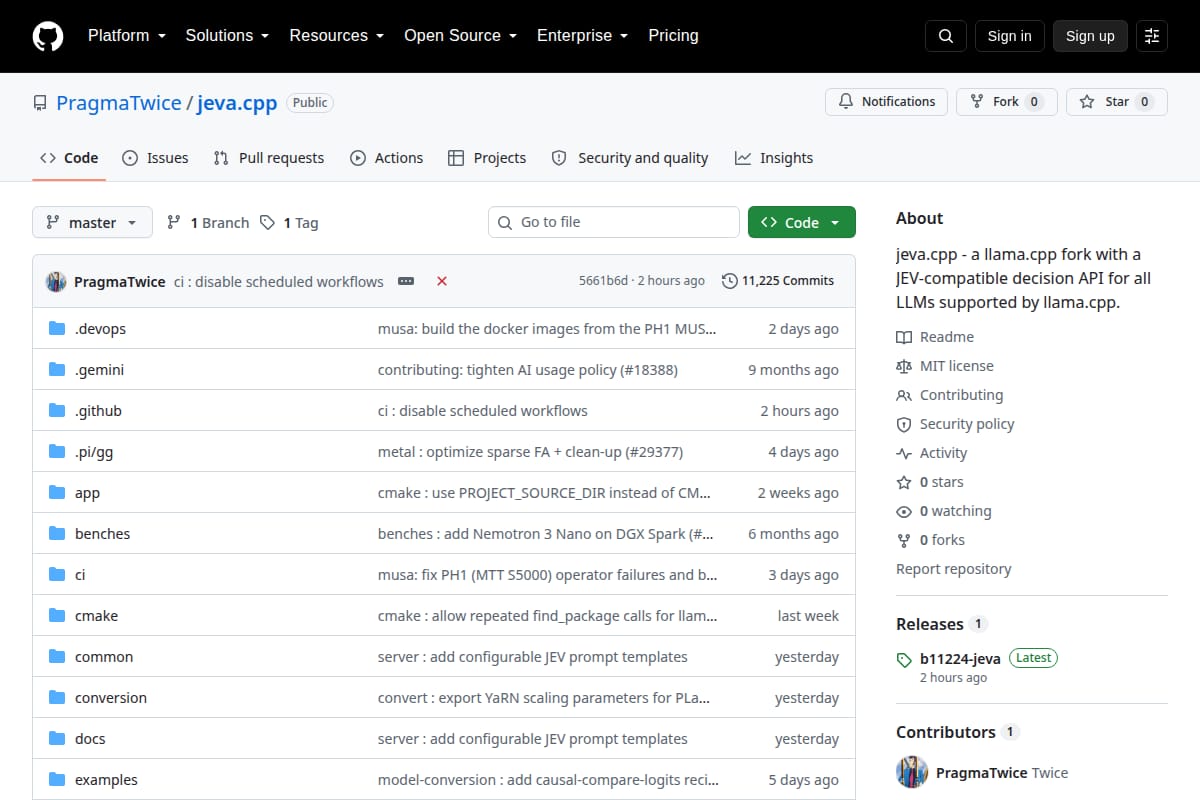Expand the Solutions menu
1200x800 pixels.
tap(227, 36)
